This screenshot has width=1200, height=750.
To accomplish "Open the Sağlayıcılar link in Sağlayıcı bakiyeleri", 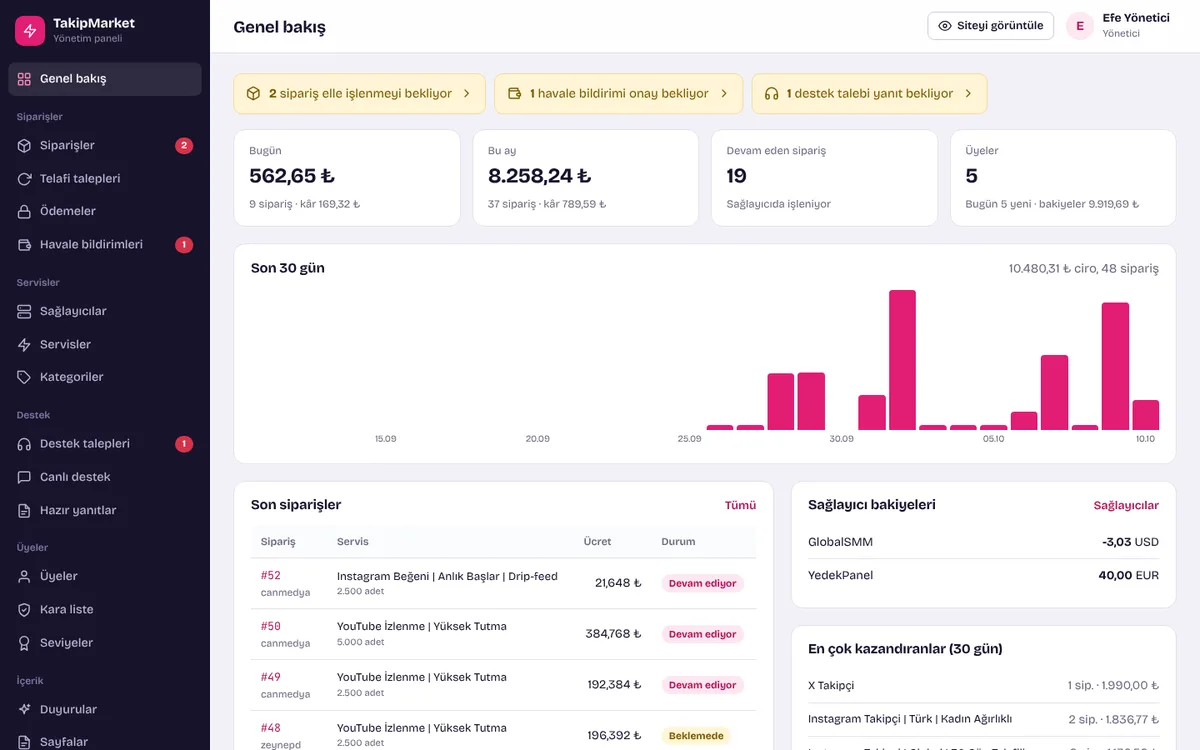I will point(1126,505).
